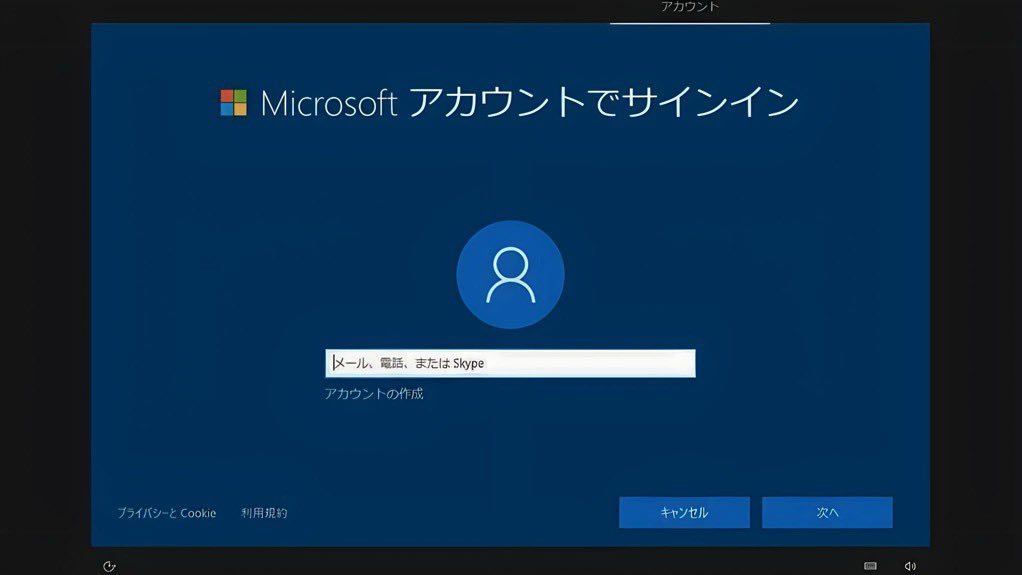Click the email, phone or Skype field
The height and width of the screenshot is (575, 1022).
coord(510,363)
